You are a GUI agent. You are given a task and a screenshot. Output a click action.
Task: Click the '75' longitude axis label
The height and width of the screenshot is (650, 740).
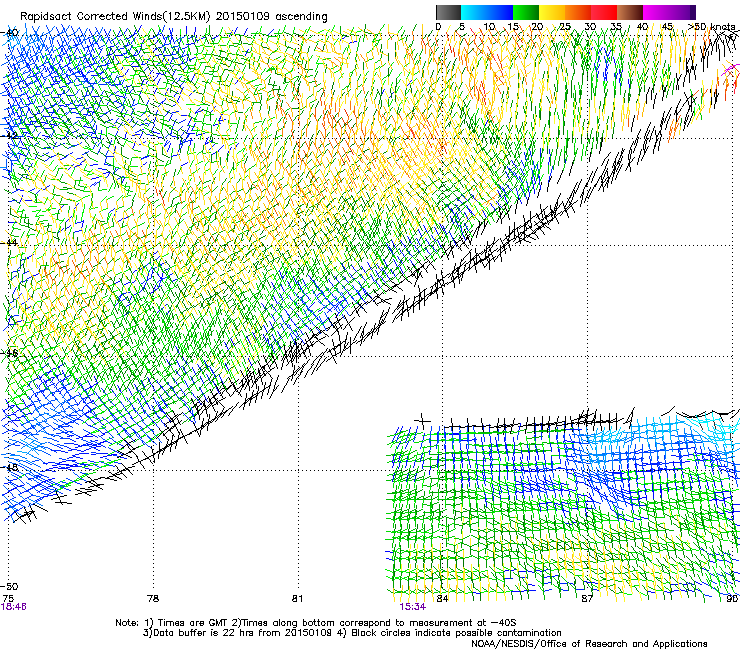point(8,598)
